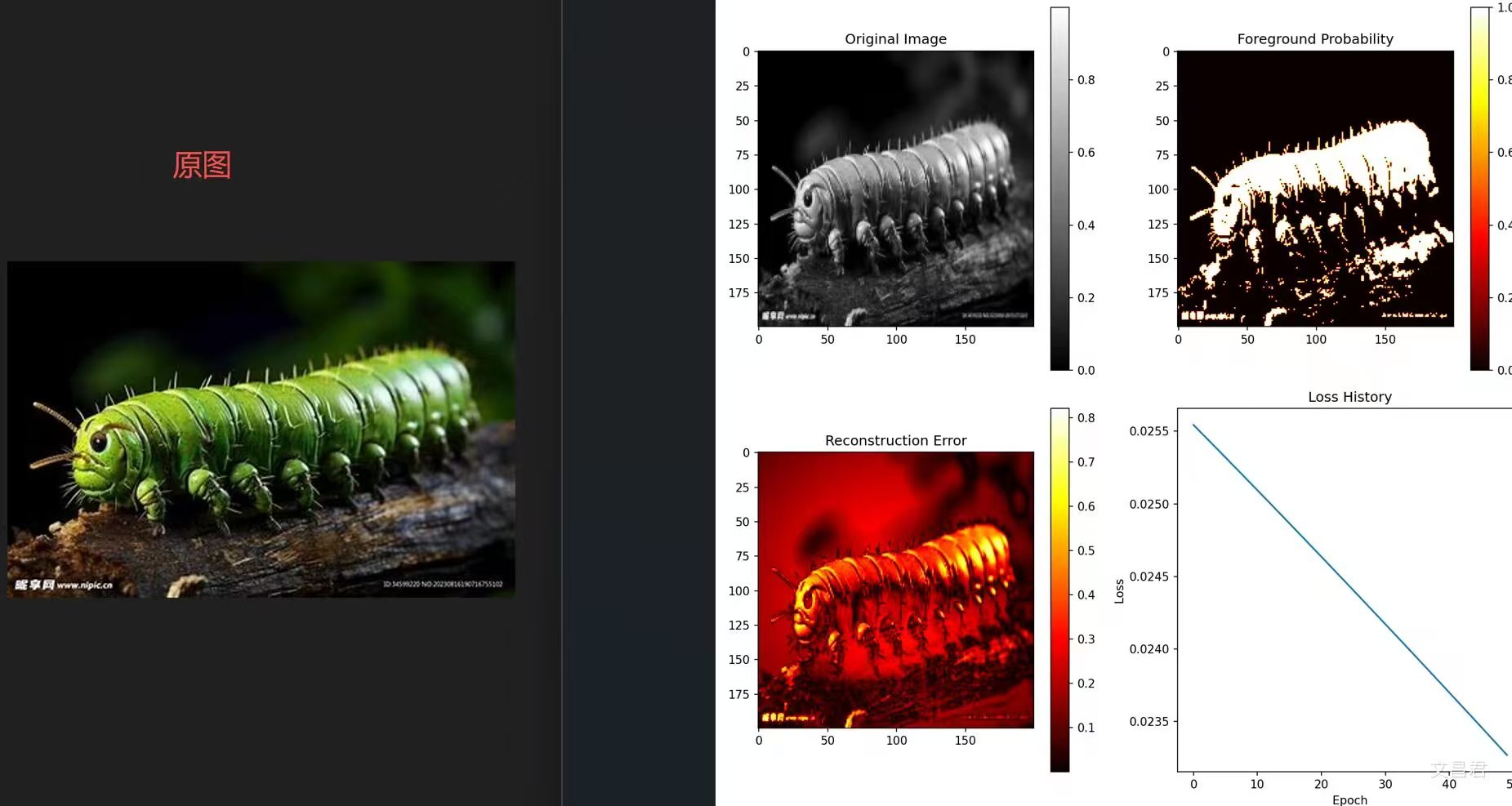Click the blue loss curve line

1349,590
